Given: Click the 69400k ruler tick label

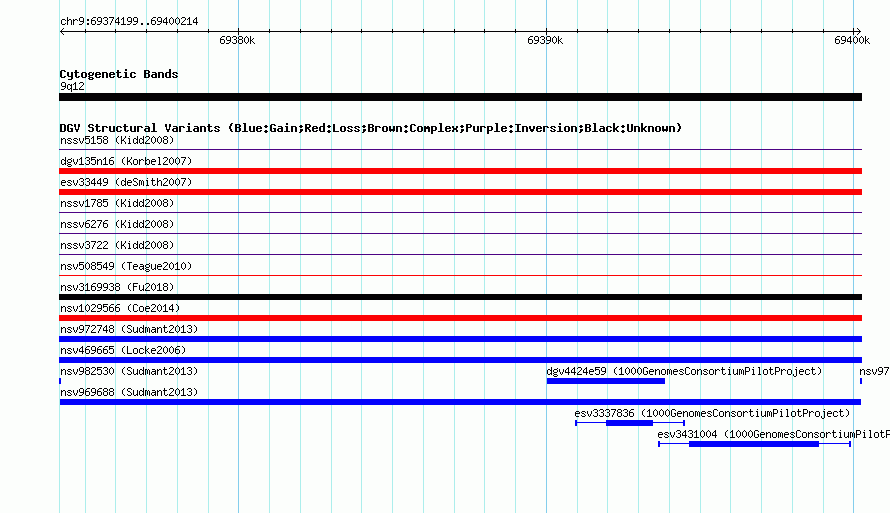Looking at the screenshot, I should [x=852, y=40].
